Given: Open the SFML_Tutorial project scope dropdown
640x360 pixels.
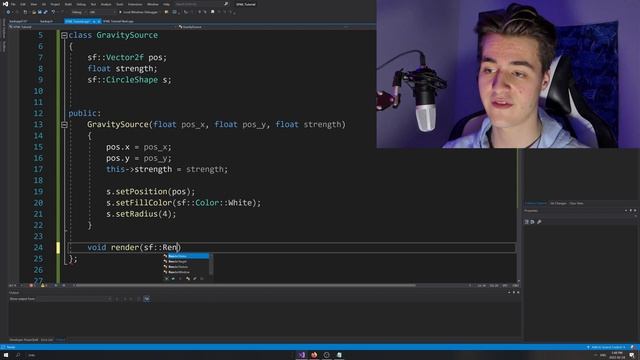Looking at the screenshot, I should coord(92,27).
